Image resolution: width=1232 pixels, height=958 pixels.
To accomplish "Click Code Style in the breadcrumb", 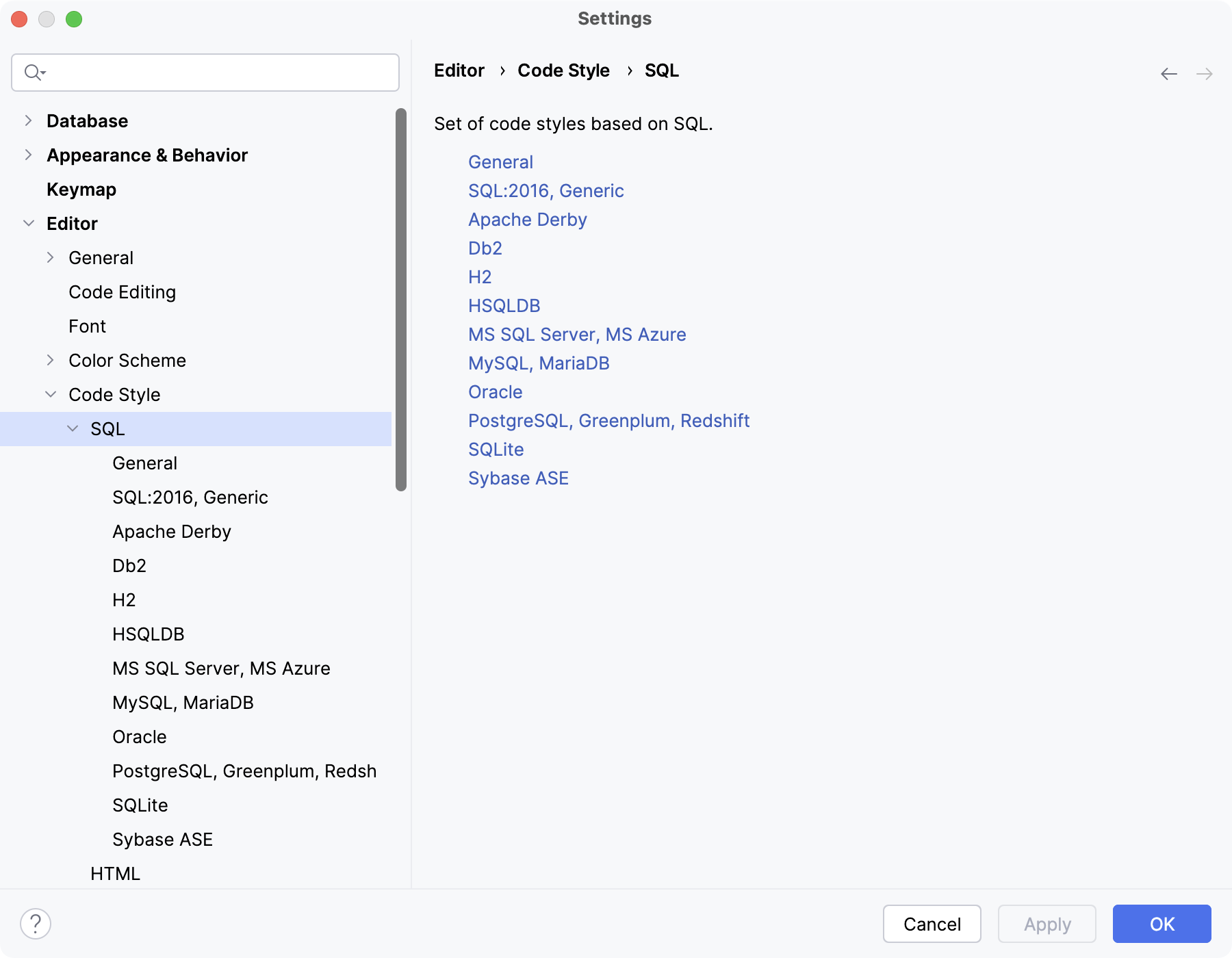I will (563, 70).
